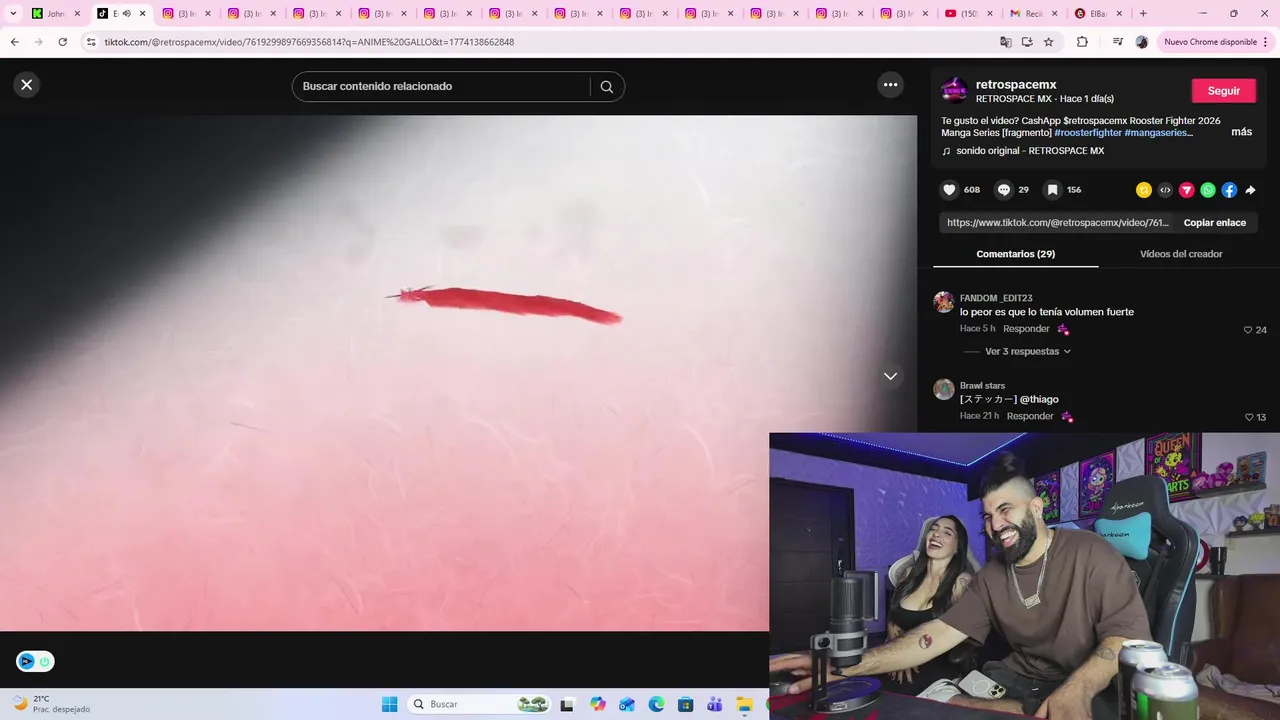Click the Seguir follow button
Screen dimensions: 1280x720
click(1223, 90)
